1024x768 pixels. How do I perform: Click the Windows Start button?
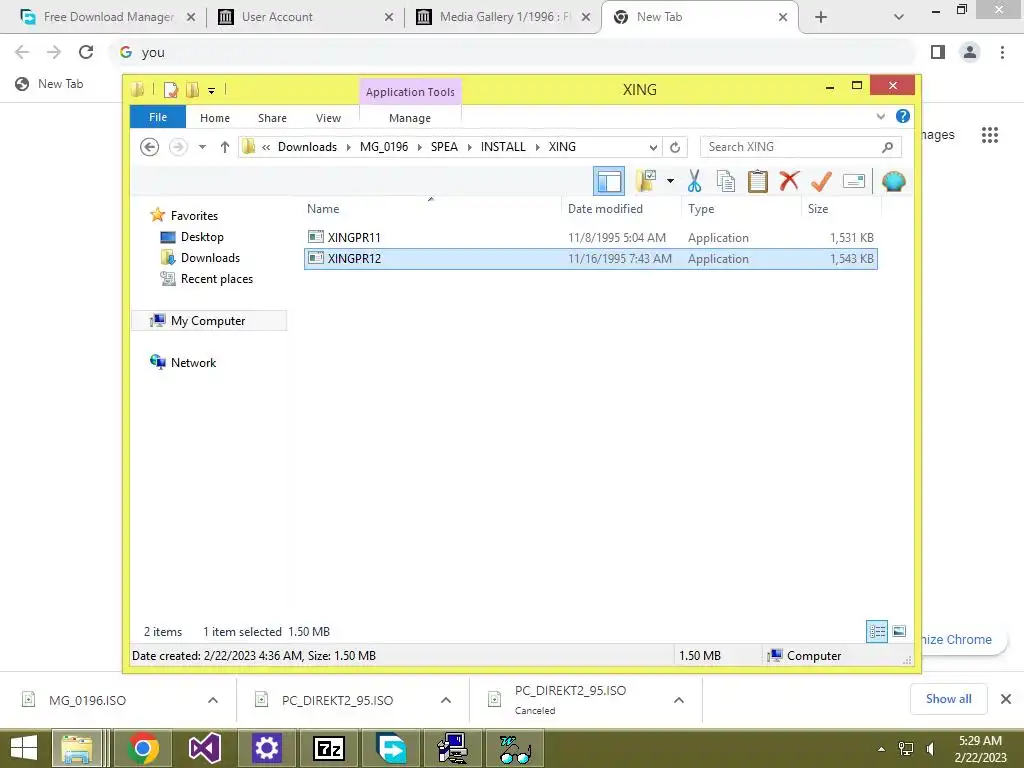[24, 748]
